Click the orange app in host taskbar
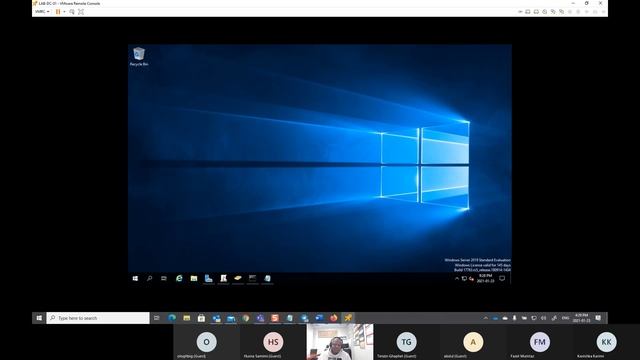 275,318
